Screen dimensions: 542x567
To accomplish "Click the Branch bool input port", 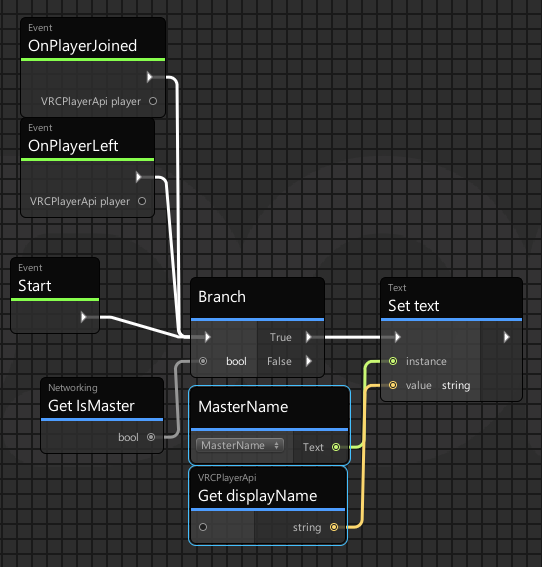I will (203, 361).
